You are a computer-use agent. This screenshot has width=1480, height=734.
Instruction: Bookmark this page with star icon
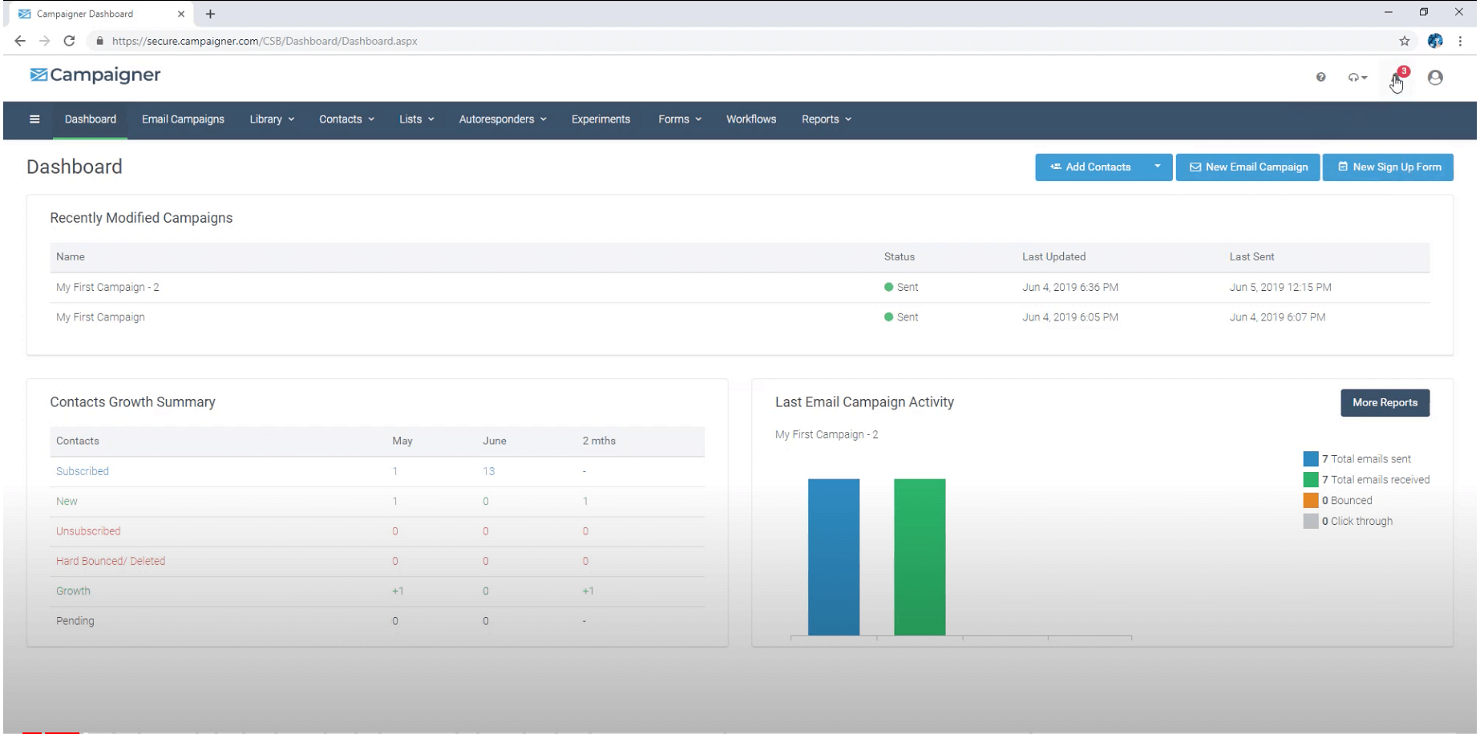pos(1404,41)
